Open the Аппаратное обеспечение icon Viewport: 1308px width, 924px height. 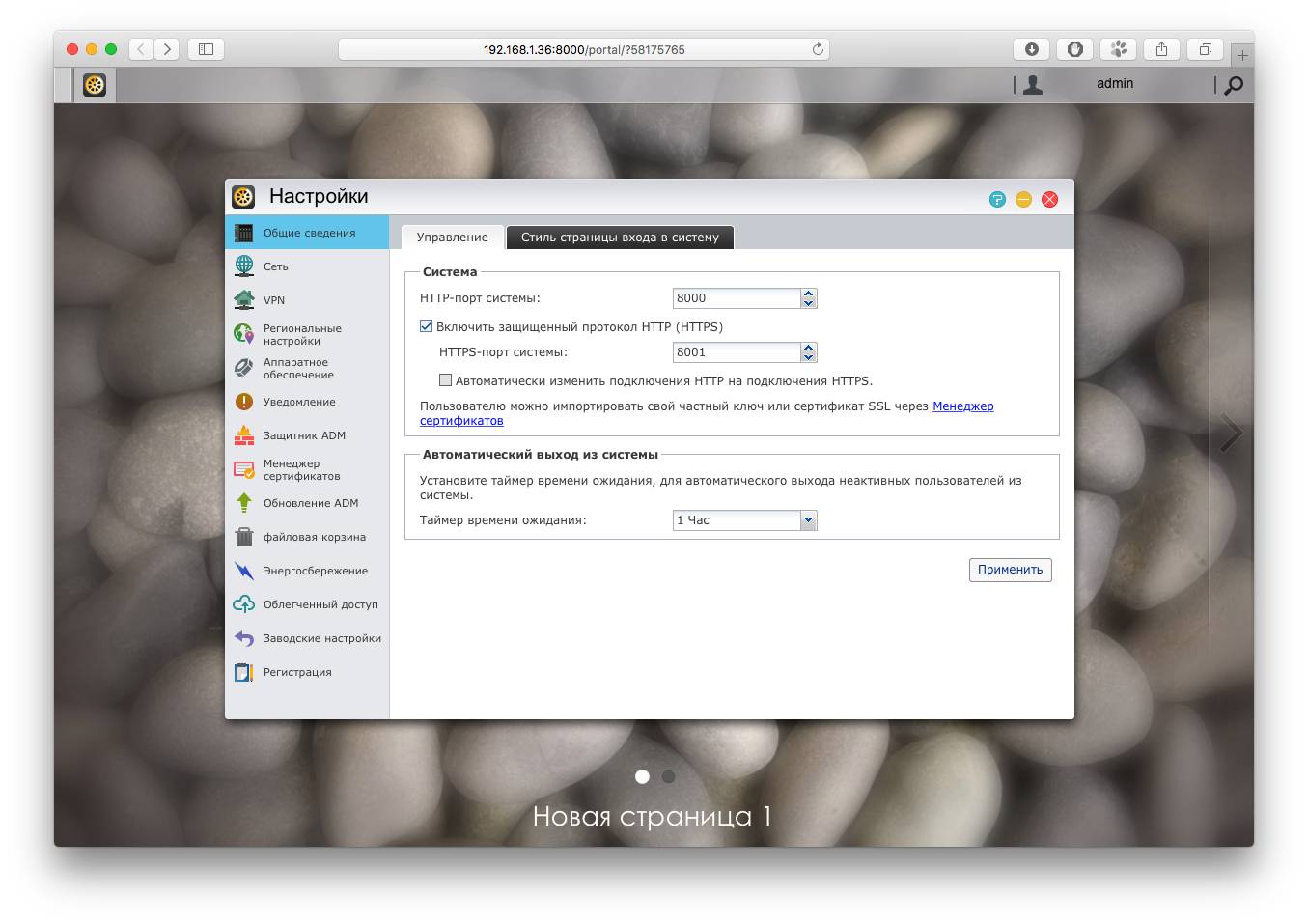244,368
